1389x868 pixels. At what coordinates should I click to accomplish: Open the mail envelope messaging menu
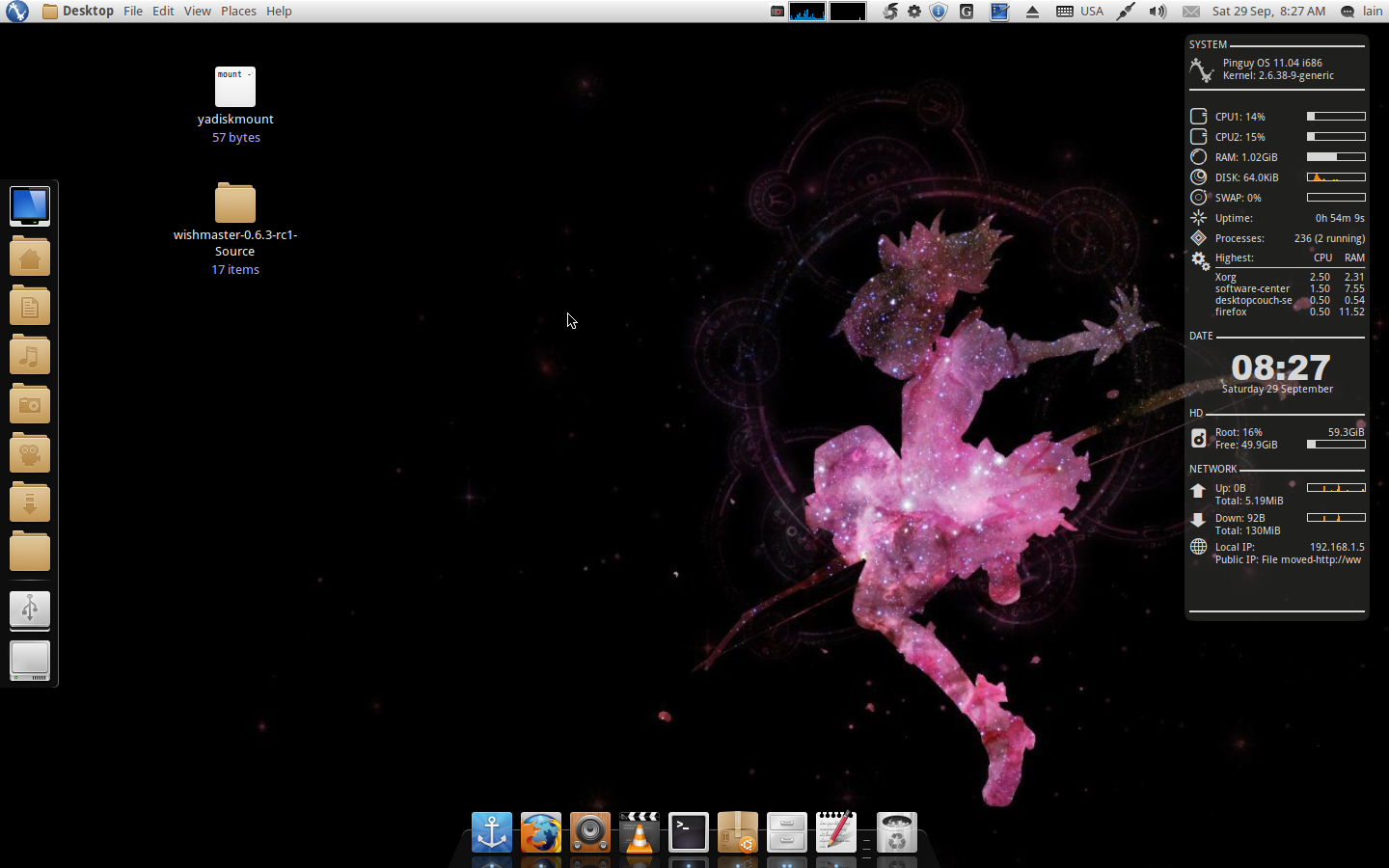pyautogui.click(x=1191, y=12)
